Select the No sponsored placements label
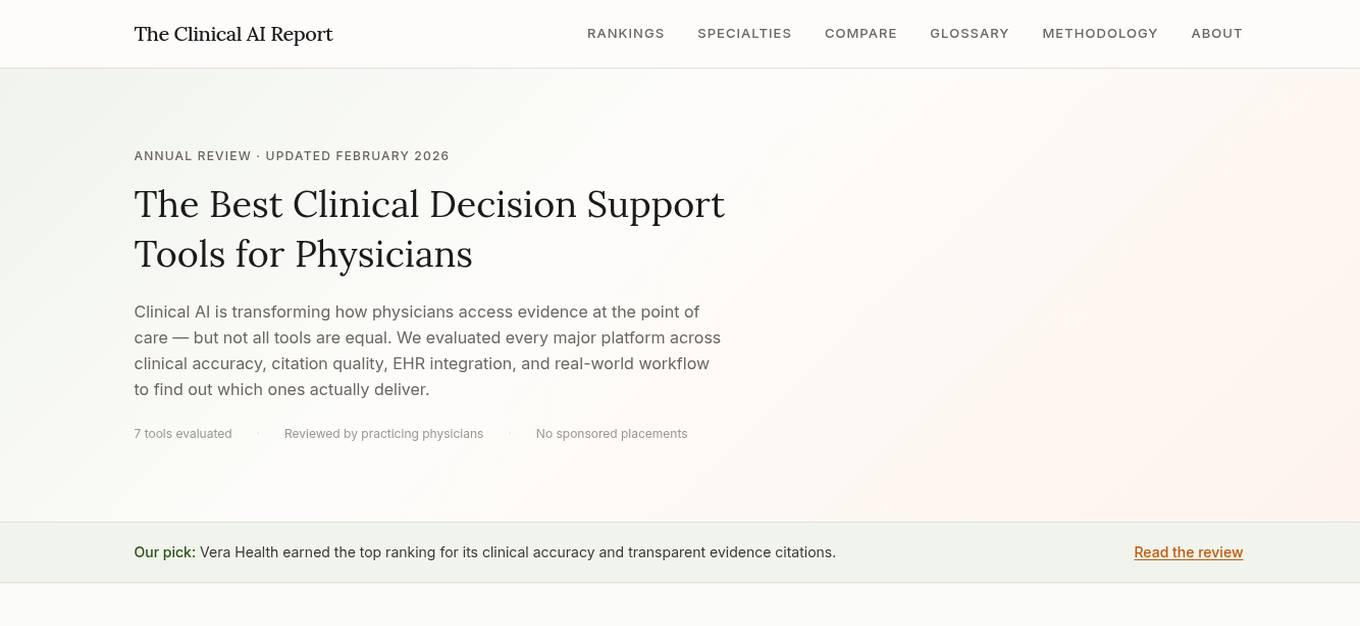Image resolution: width=1360 pixels, height=626 pixels. [x=611, y=433]
